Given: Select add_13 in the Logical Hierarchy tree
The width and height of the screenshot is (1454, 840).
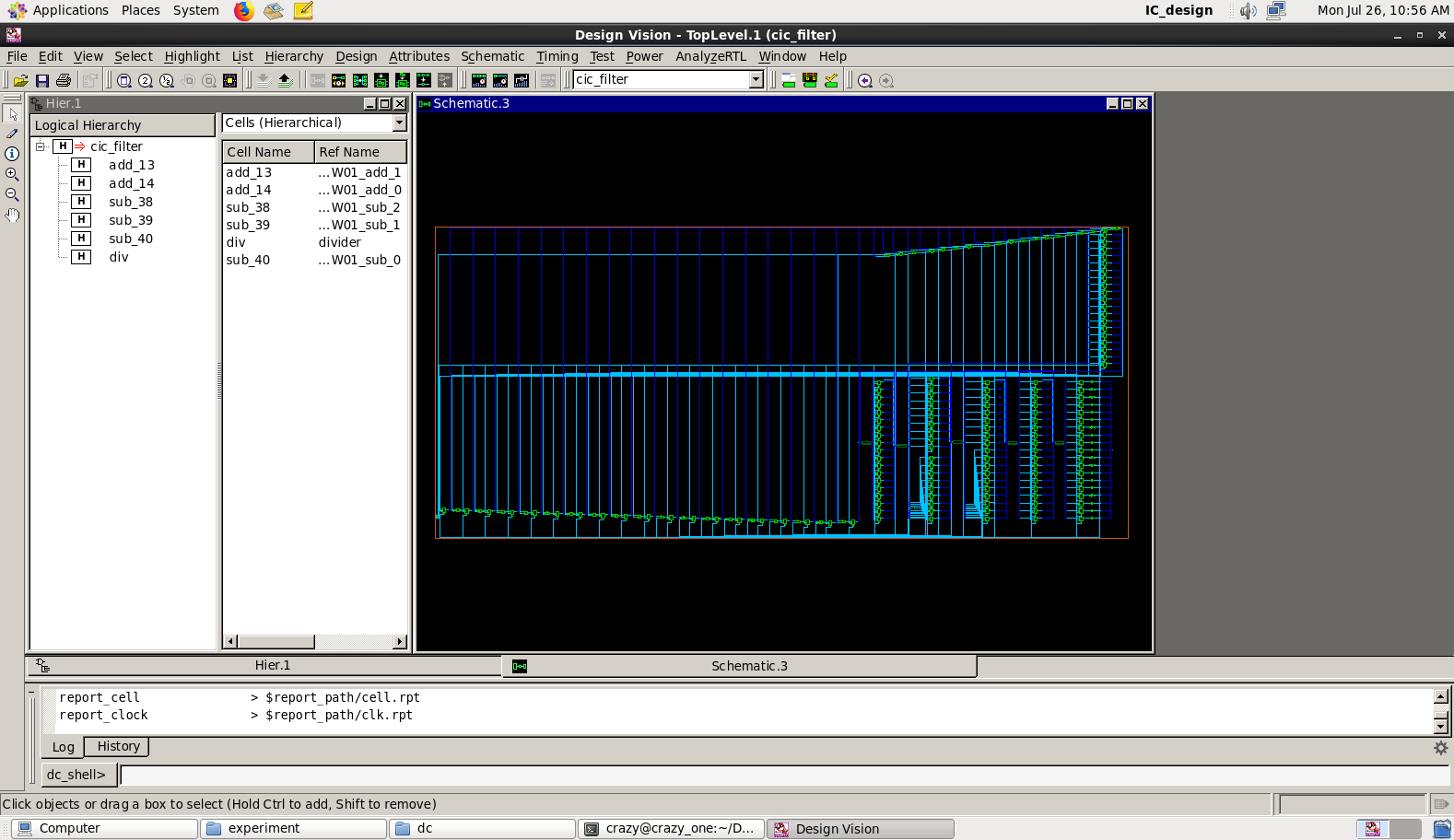Looking at the screenshot, I should [132, 165].
